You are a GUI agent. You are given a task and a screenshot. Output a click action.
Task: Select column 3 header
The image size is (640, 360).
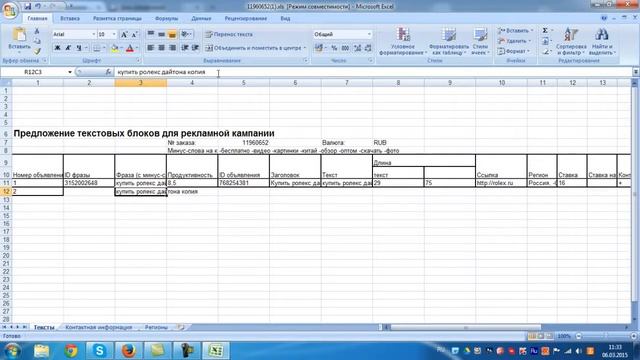pos(140,83)
